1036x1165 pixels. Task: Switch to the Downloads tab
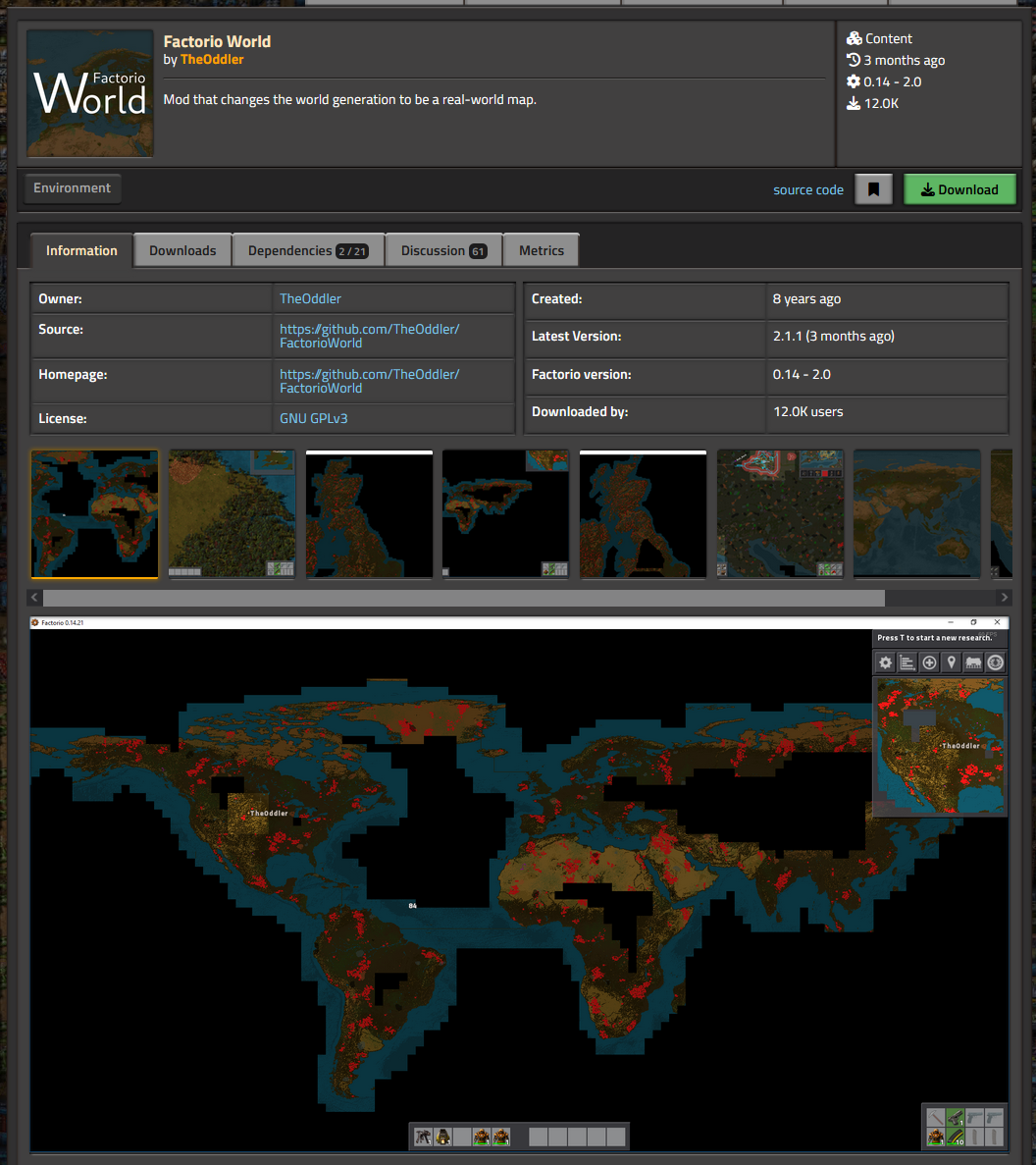tap(182, 250)
